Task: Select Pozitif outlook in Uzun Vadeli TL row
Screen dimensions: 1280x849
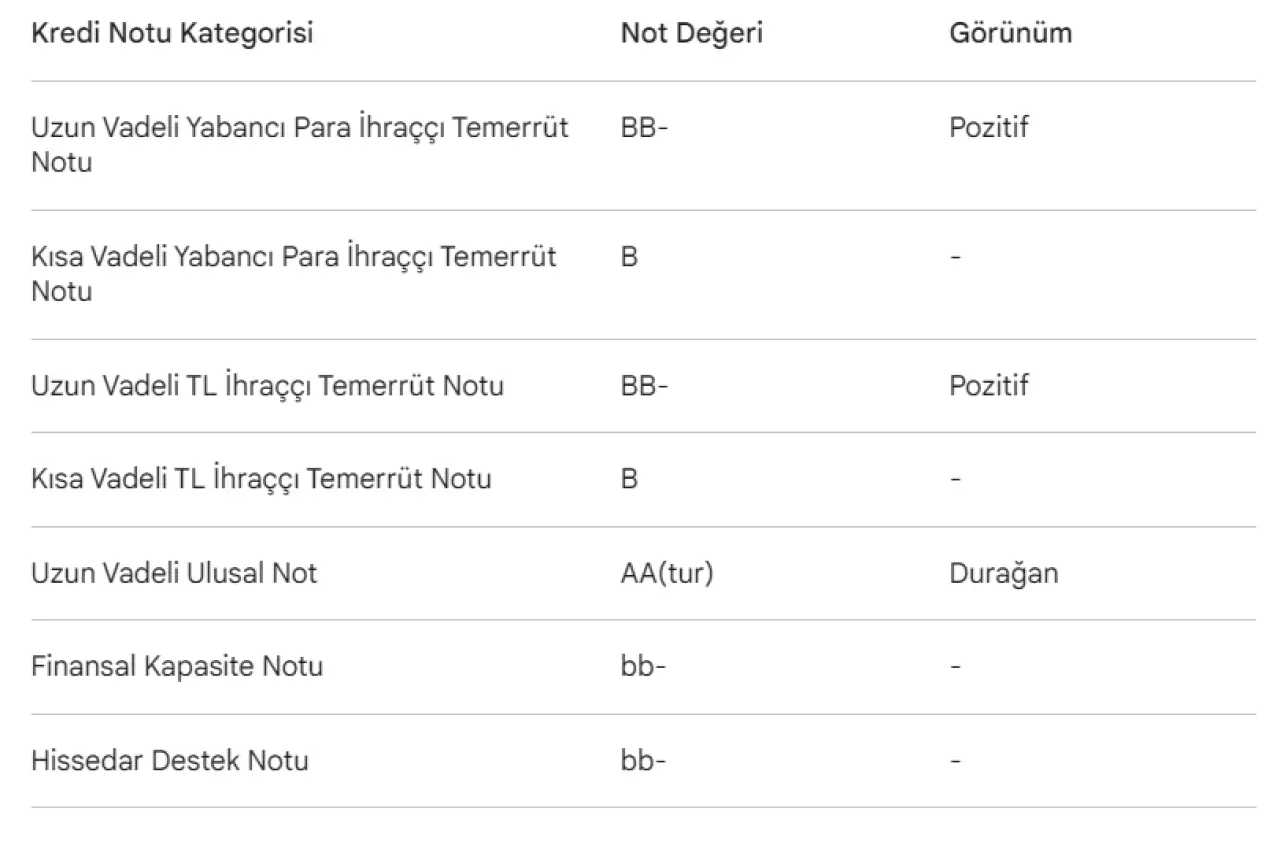Action: pyautogui.click(x=988, y=385)
